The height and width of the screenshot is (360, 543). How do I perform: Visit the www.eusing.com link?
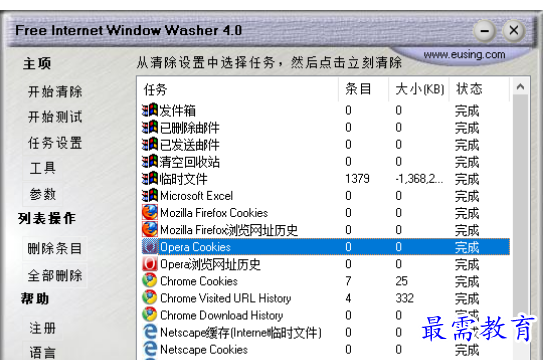[x=464, y=54]
